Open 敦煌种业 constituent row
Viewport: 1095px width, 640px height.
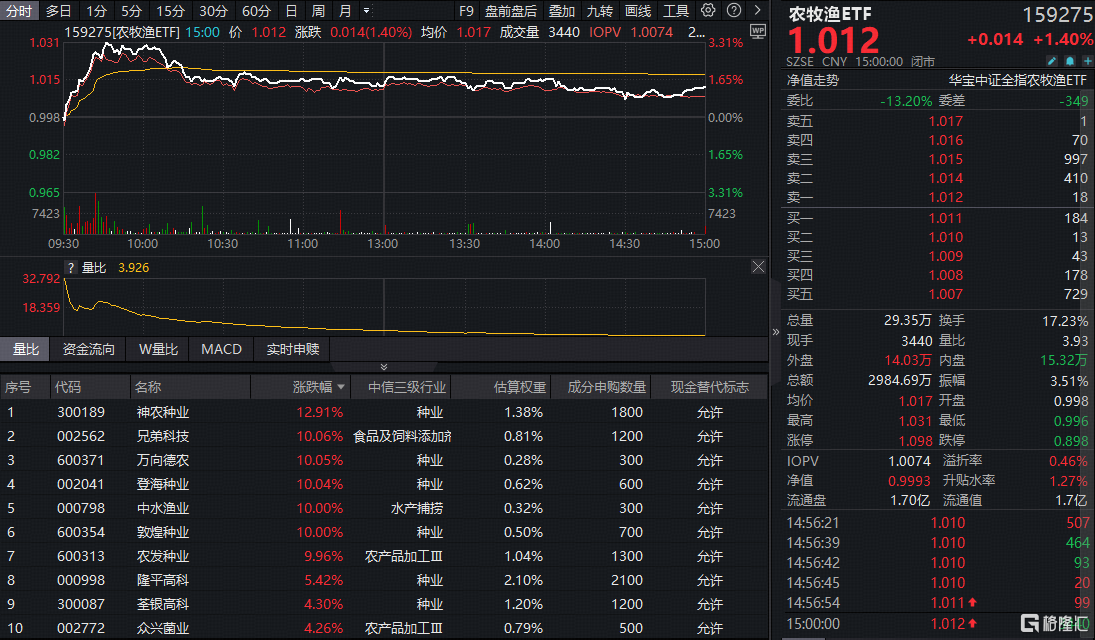click(384, 532)
